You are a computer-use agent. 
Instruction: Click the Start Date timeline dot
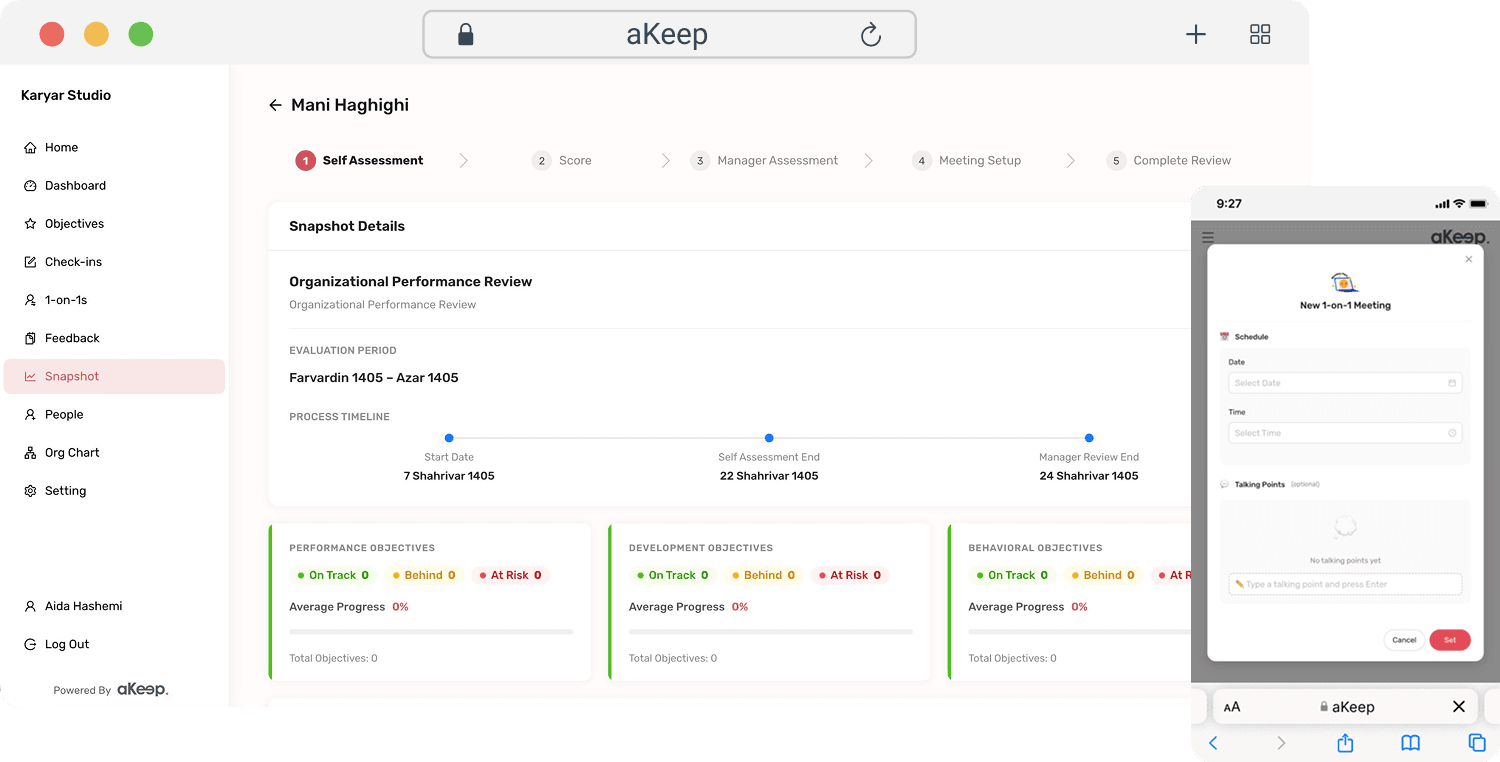(449, 438)
